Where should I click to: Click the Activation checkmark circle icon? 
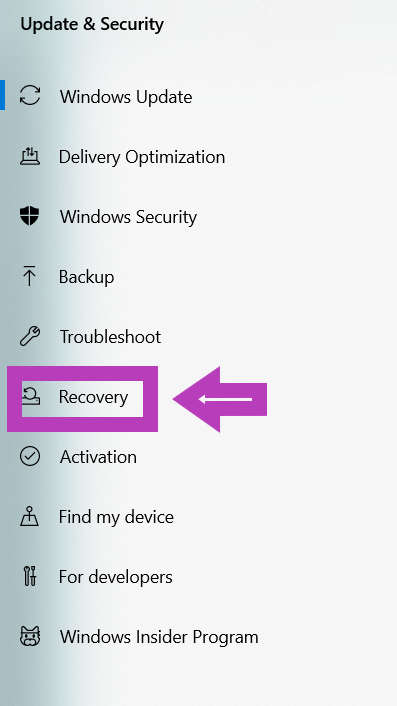30,456
